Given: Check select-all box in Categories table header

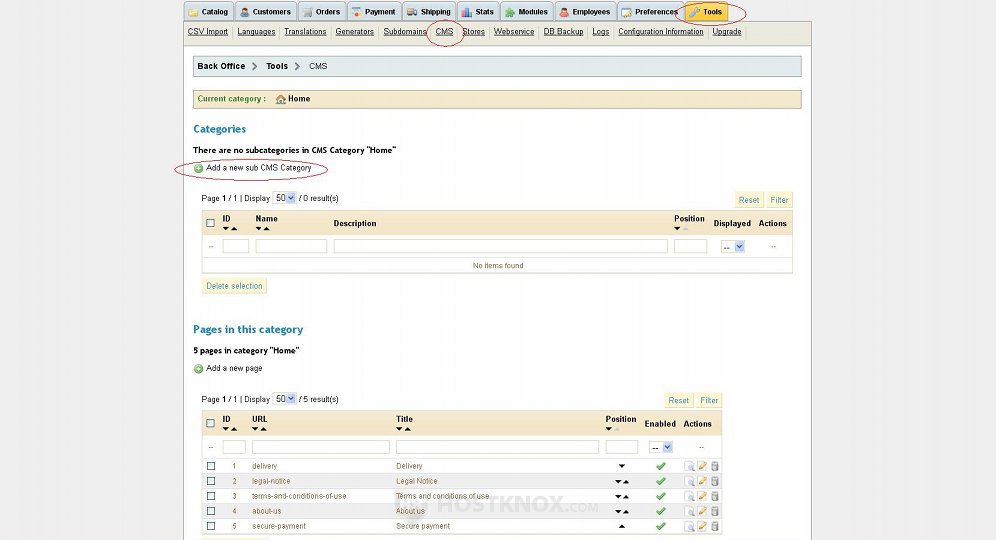Looking at the screenshot, I should [x=210, y=223].
